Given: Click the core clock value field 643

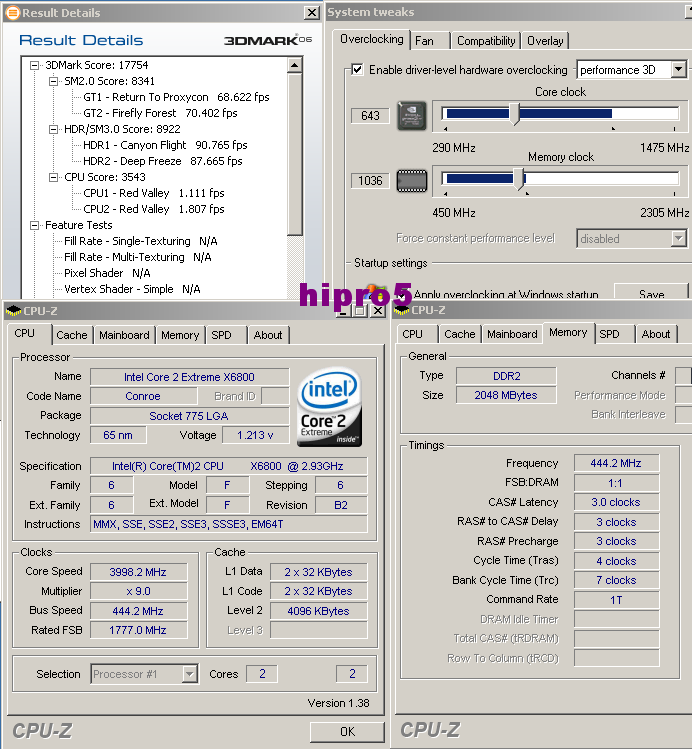Looking at the screenshot, I should 370,116.
